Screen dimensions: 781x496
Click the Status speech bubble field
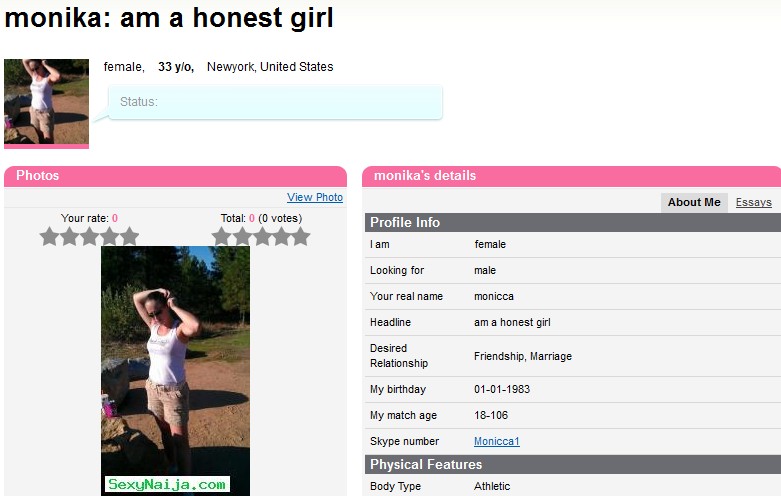coord(275,102)
